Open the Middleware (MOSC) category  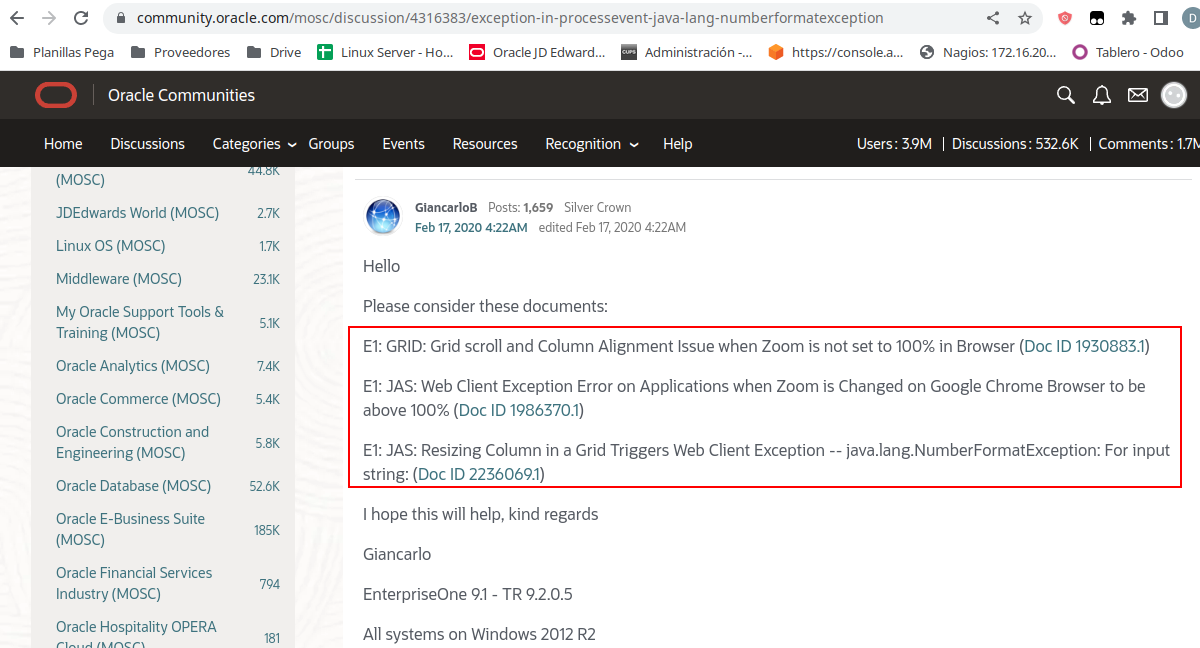(x=119, y=279)
